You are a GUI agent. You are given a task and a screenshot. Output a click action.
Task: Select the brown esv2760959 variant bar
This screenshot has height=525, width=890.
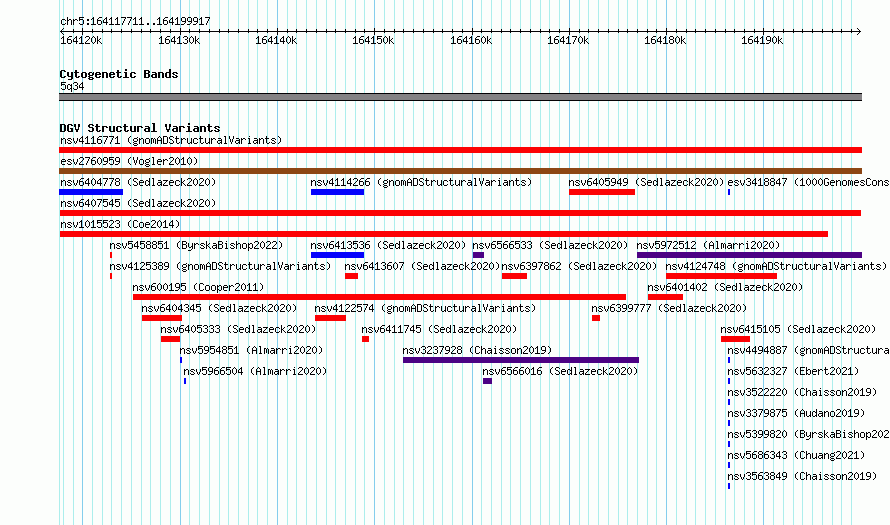click(x=460, y=171)
